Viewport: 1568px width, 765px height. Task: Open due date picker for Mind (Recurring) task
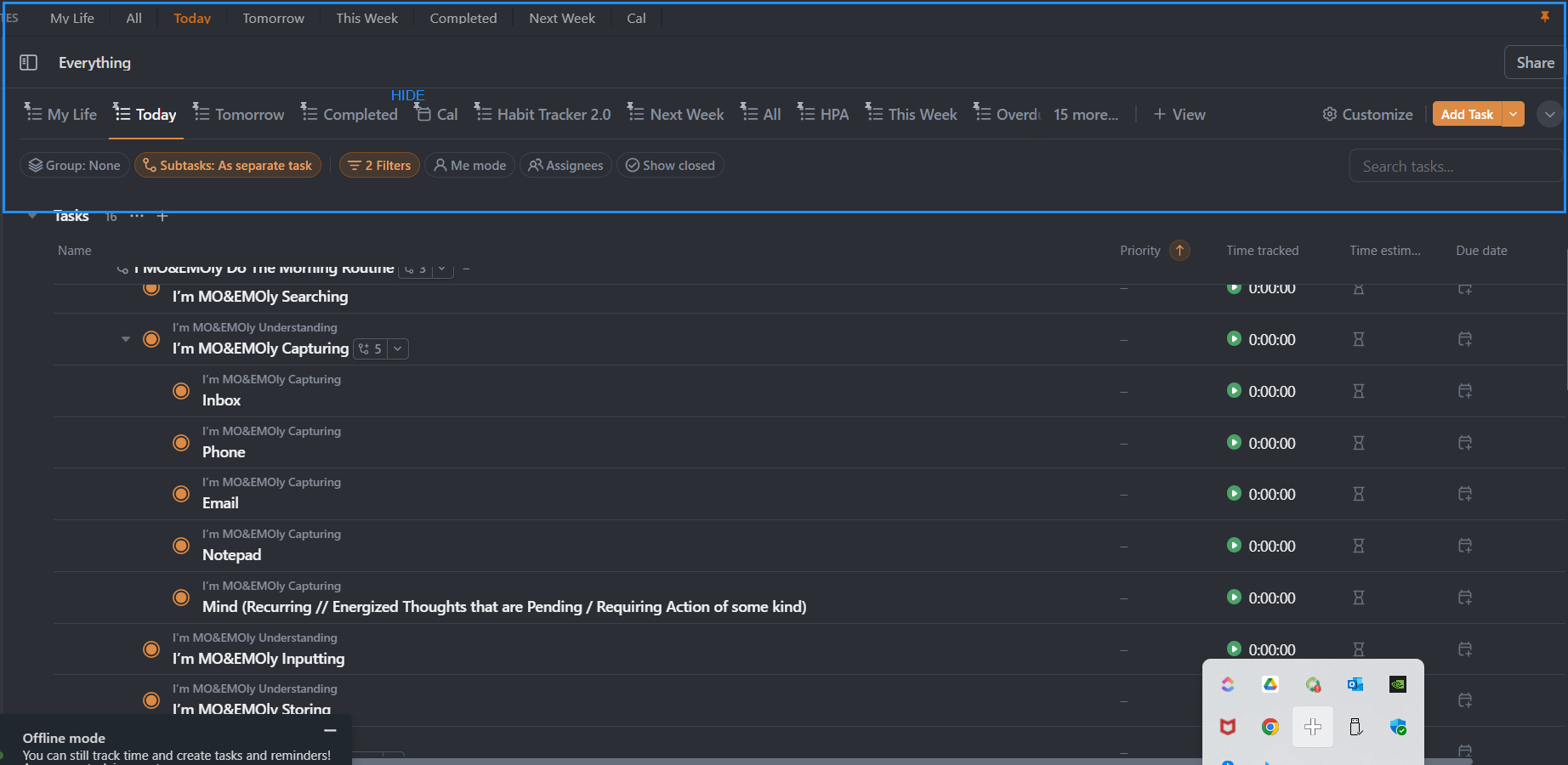(1465, 598)
